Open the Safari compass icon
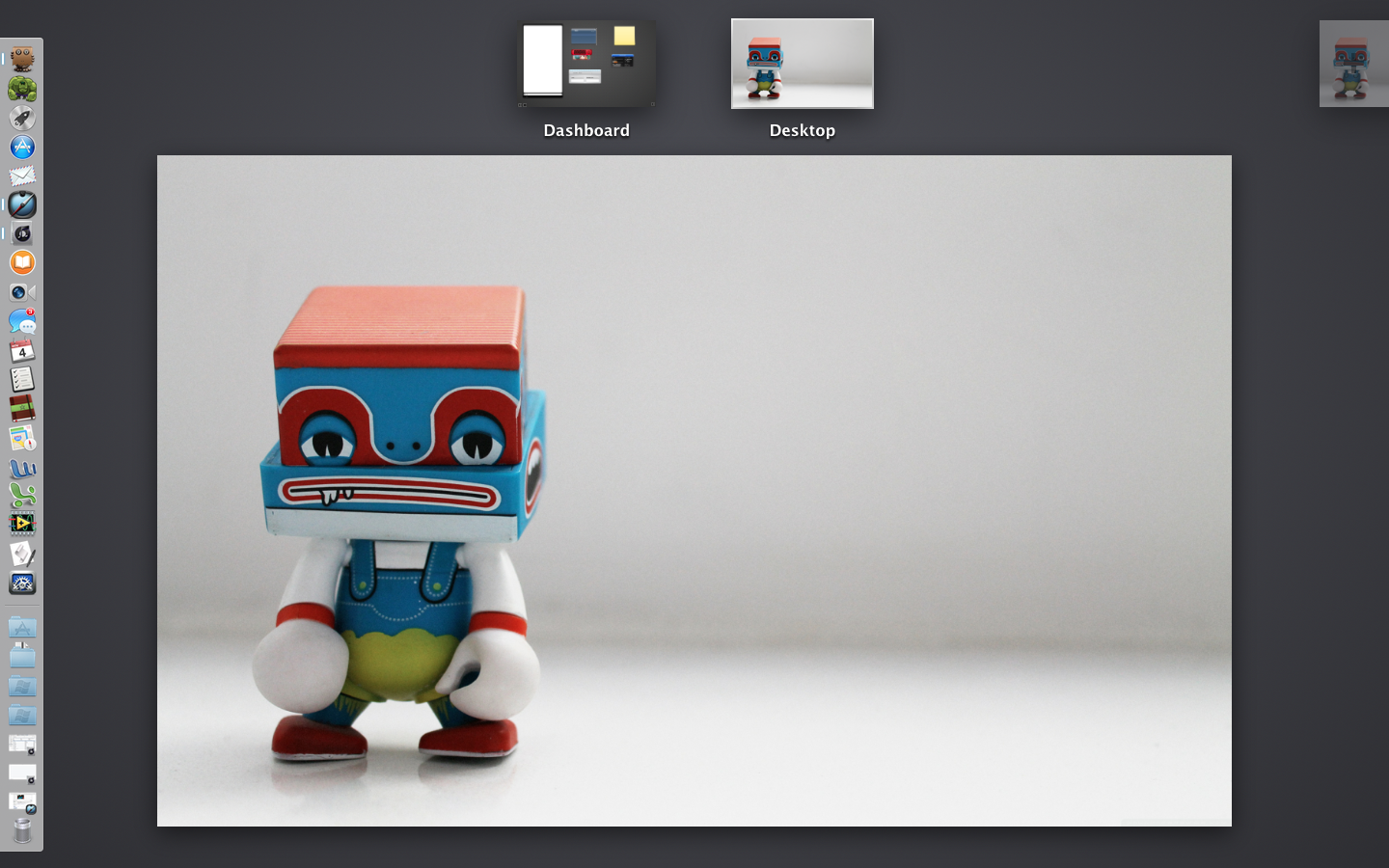 pyautogui.click(x=22, y=204)
